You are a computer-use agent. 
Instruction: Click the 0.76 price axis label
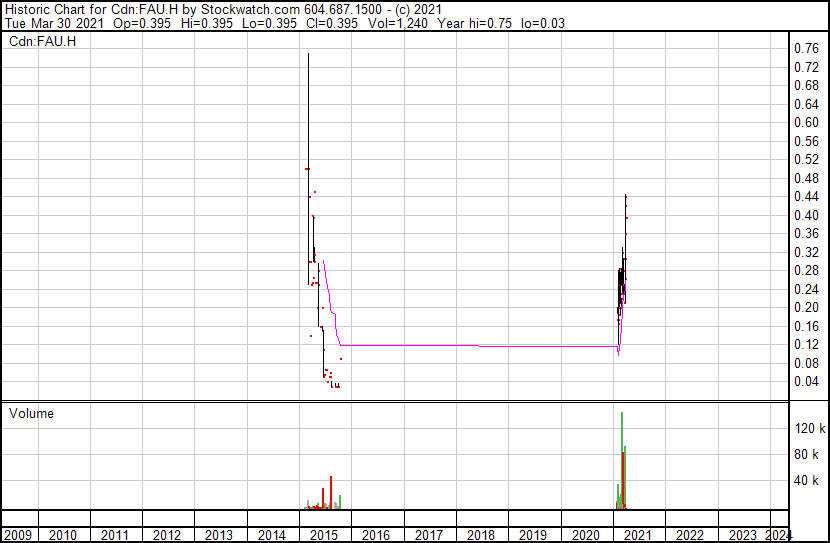(x=806, y=49)
